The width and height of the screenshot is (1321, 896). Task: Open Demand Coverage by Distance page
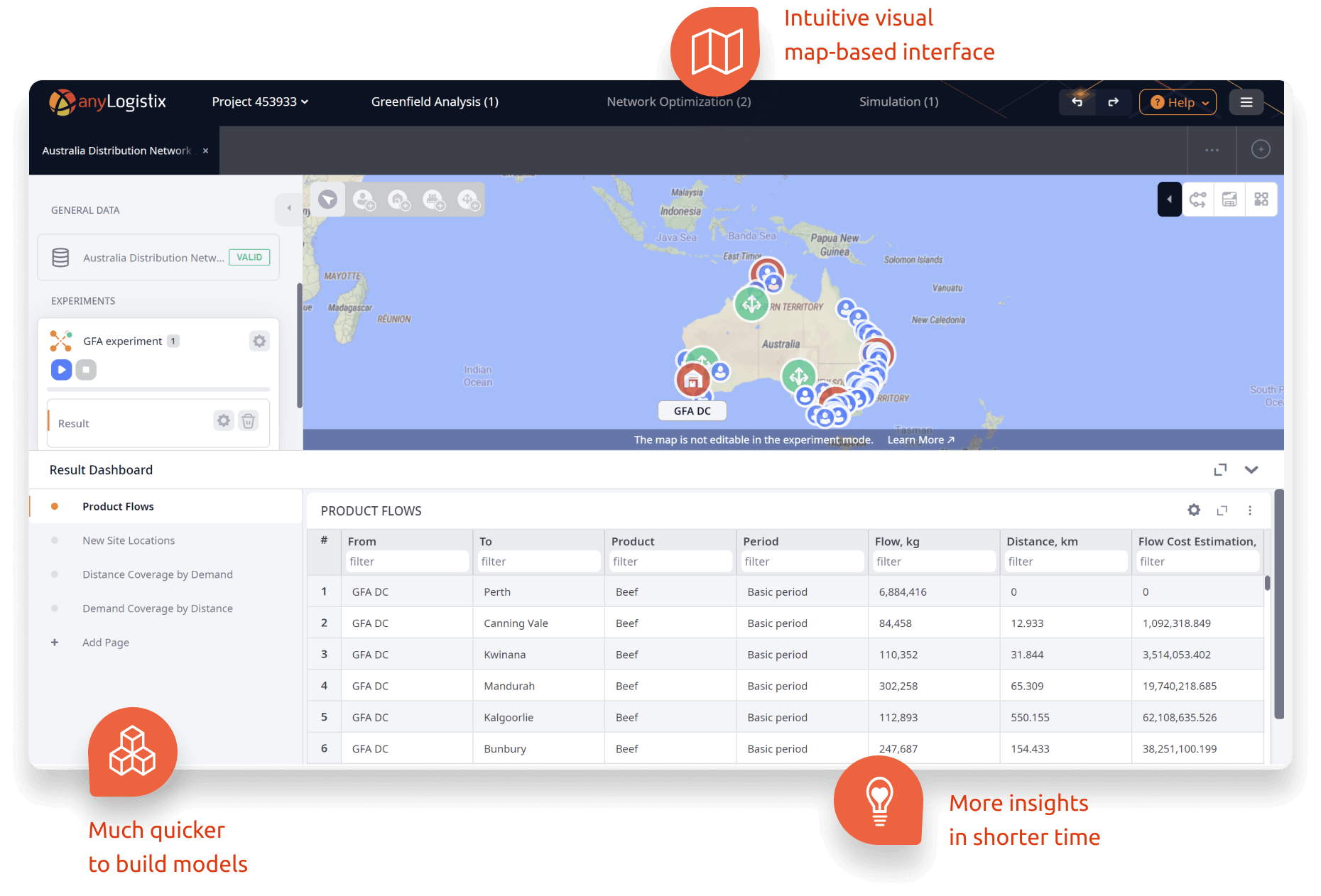click(158, 608)
